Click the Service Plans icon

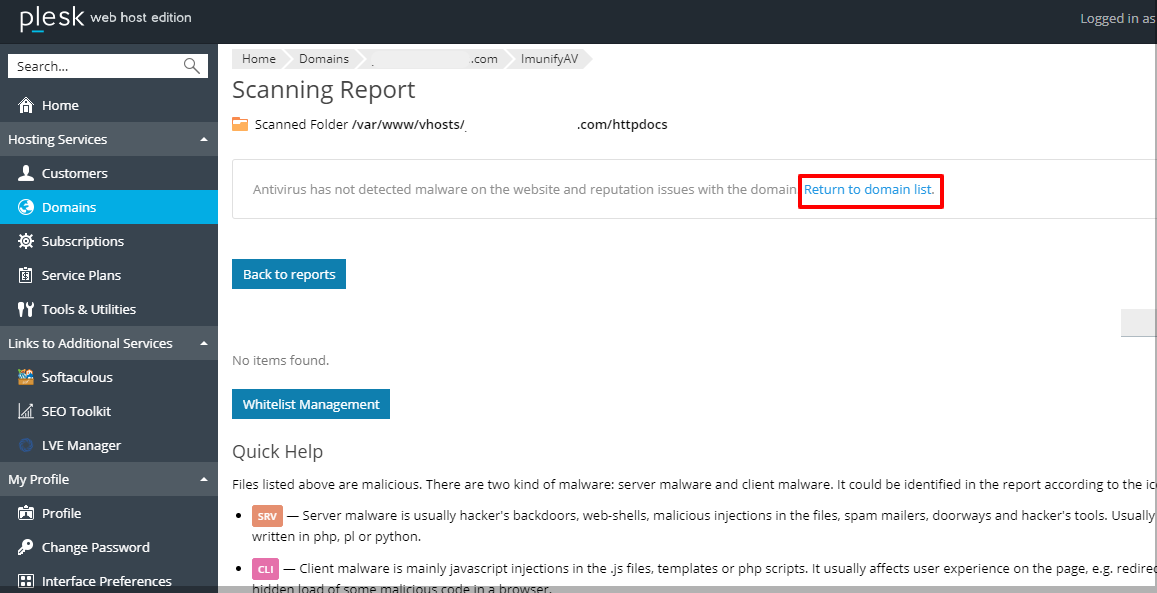[26, 275]
